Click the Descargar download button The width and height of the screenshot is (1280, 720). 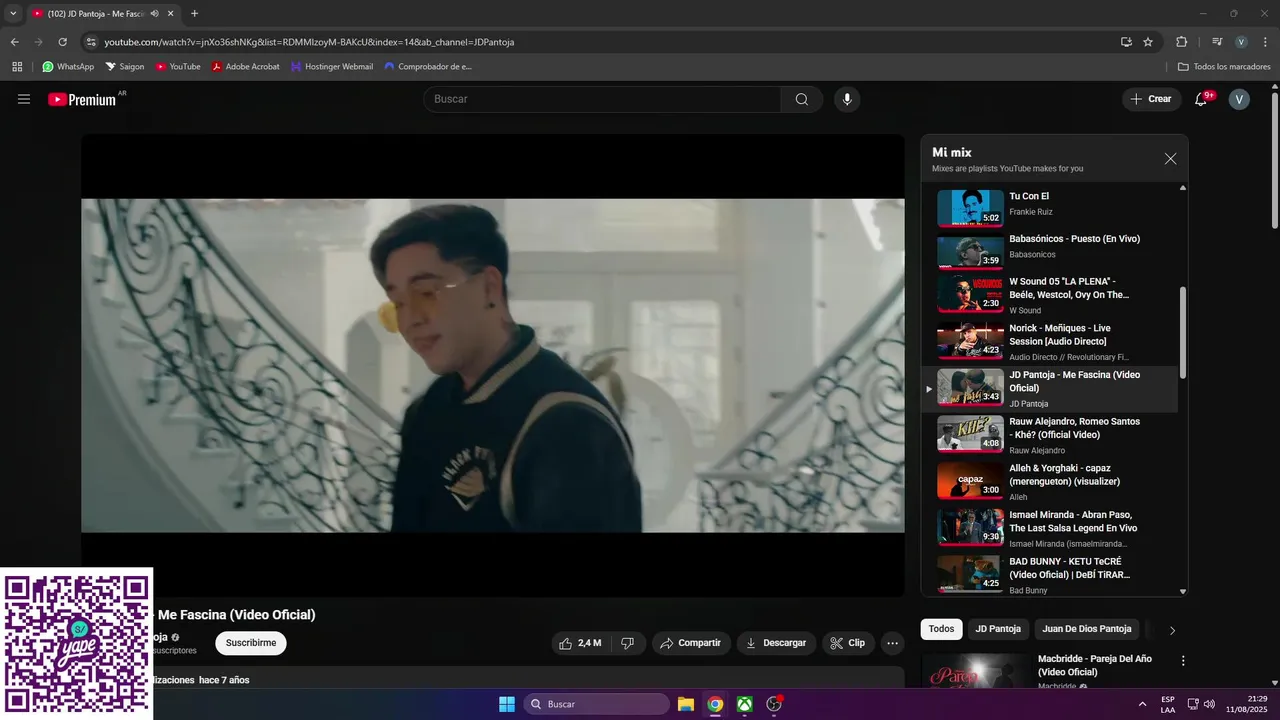(x=776, y=643)
